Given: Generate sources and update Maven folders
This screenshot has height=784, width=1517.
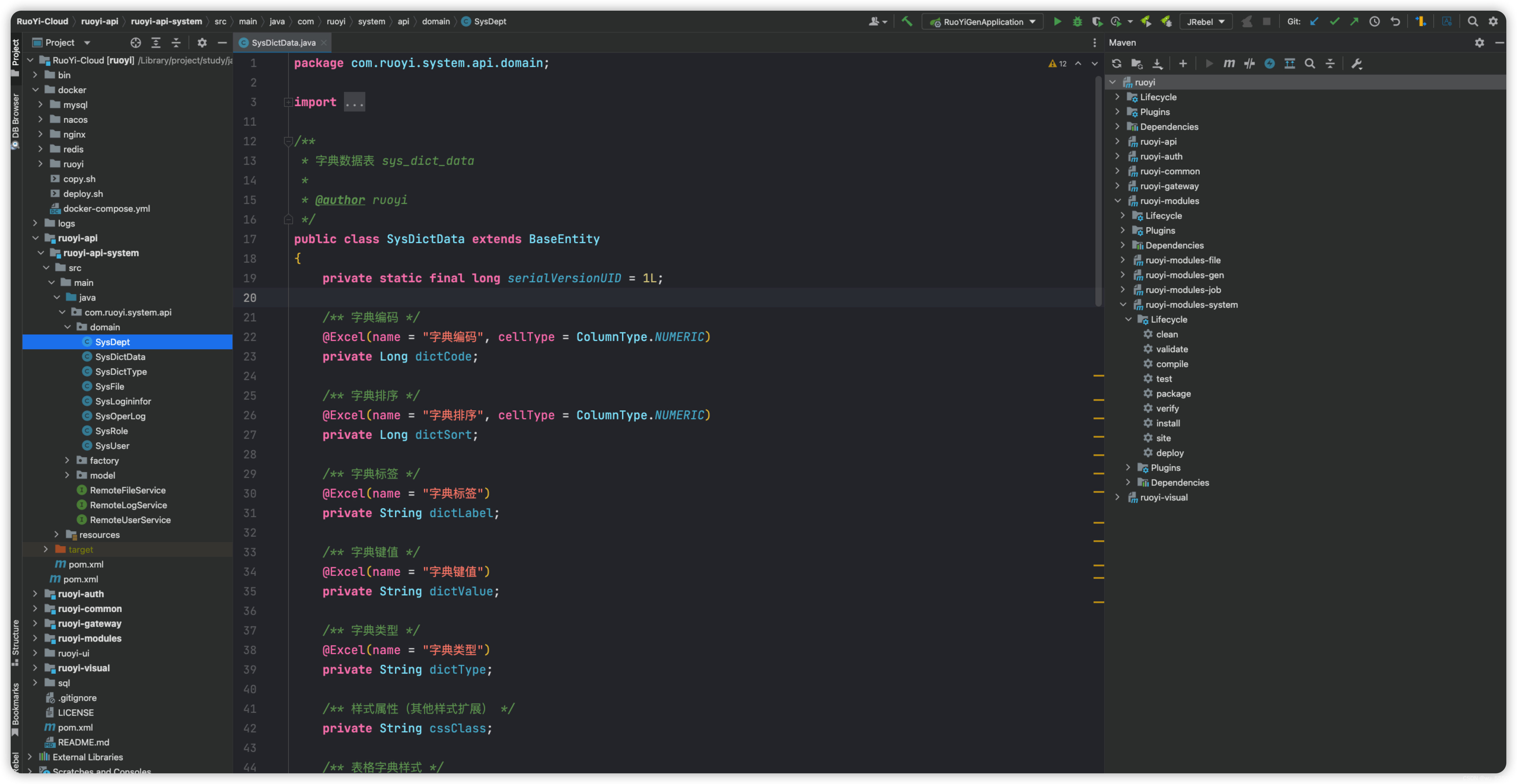Looking at the screenshot, I should click(x=1137, y=64).
